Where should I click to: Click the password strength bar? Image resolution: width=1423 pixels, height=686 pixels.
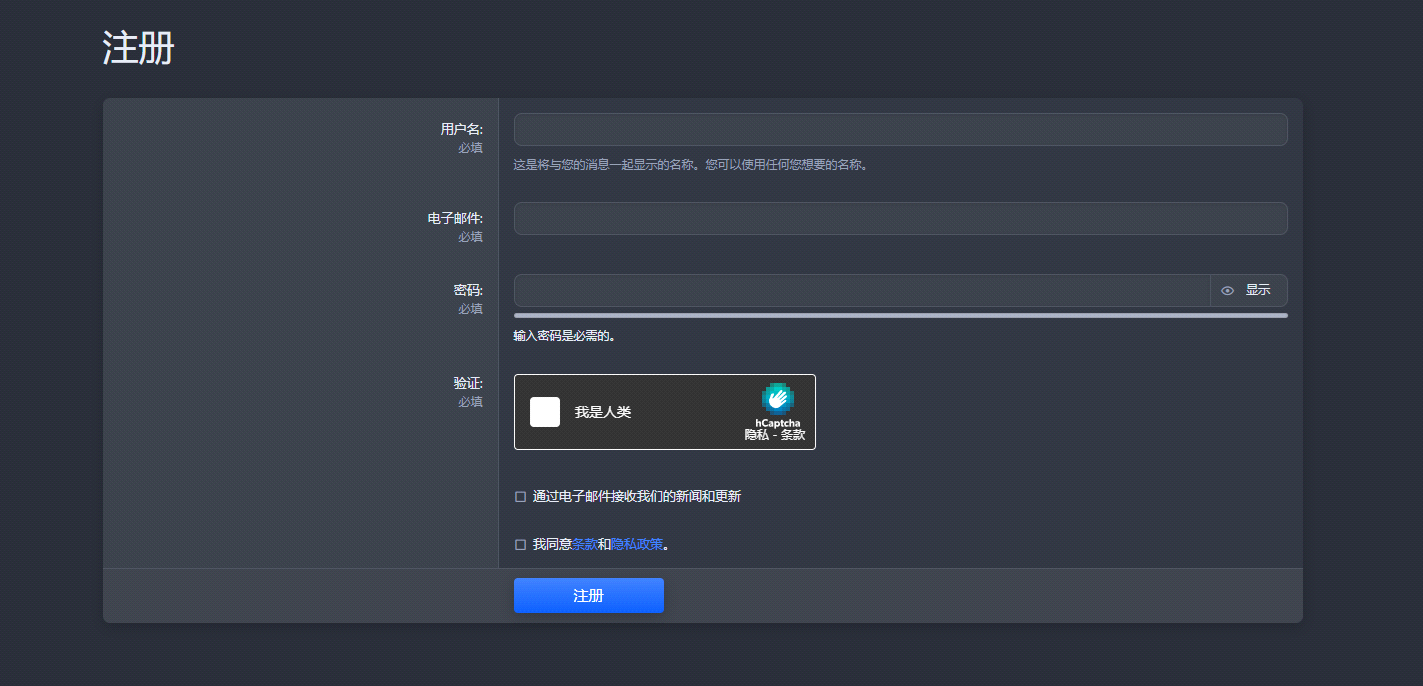pyautogui.click(x=898, y=315)
